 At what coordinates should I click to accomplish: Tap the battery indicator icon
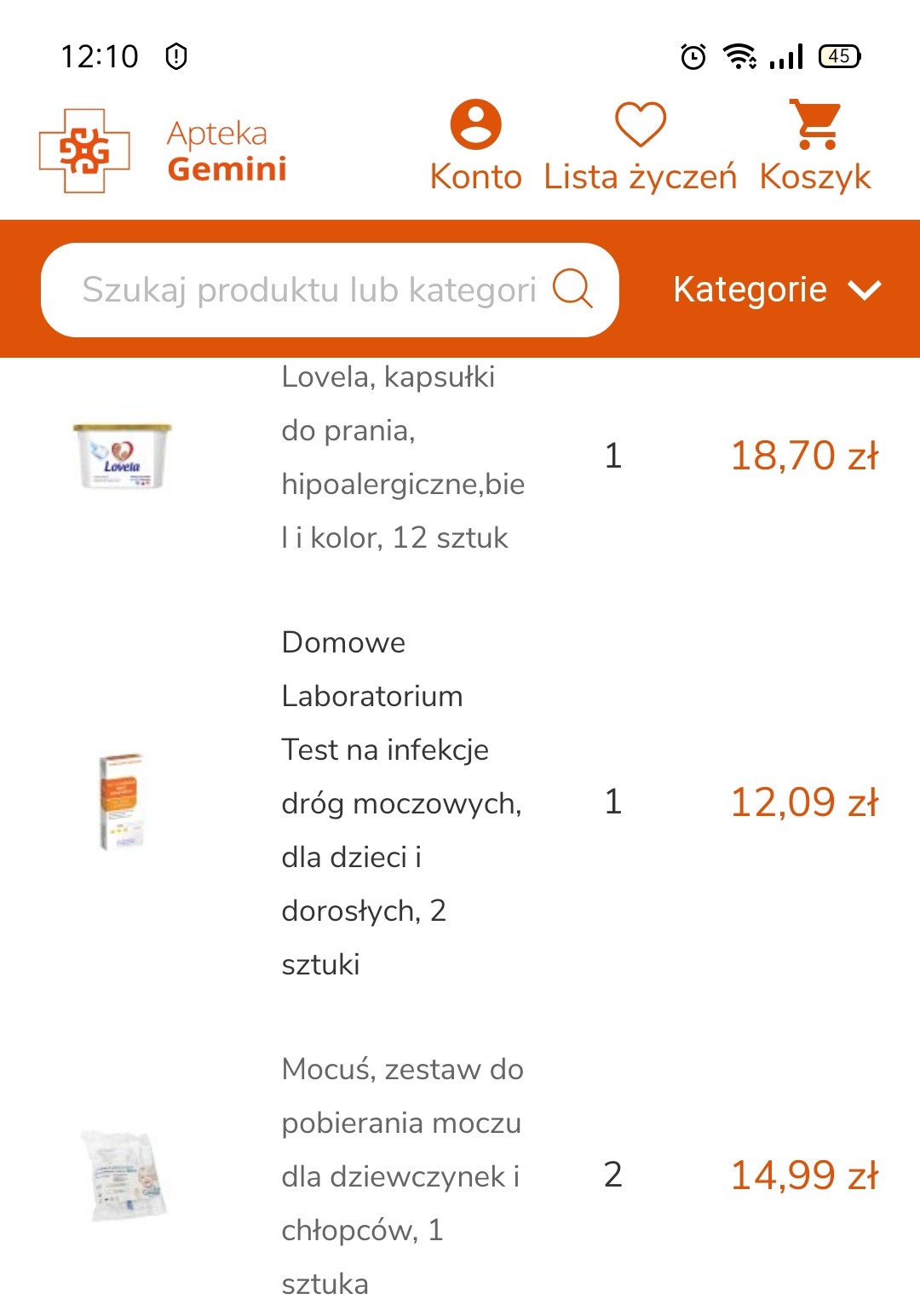point(839,56)
